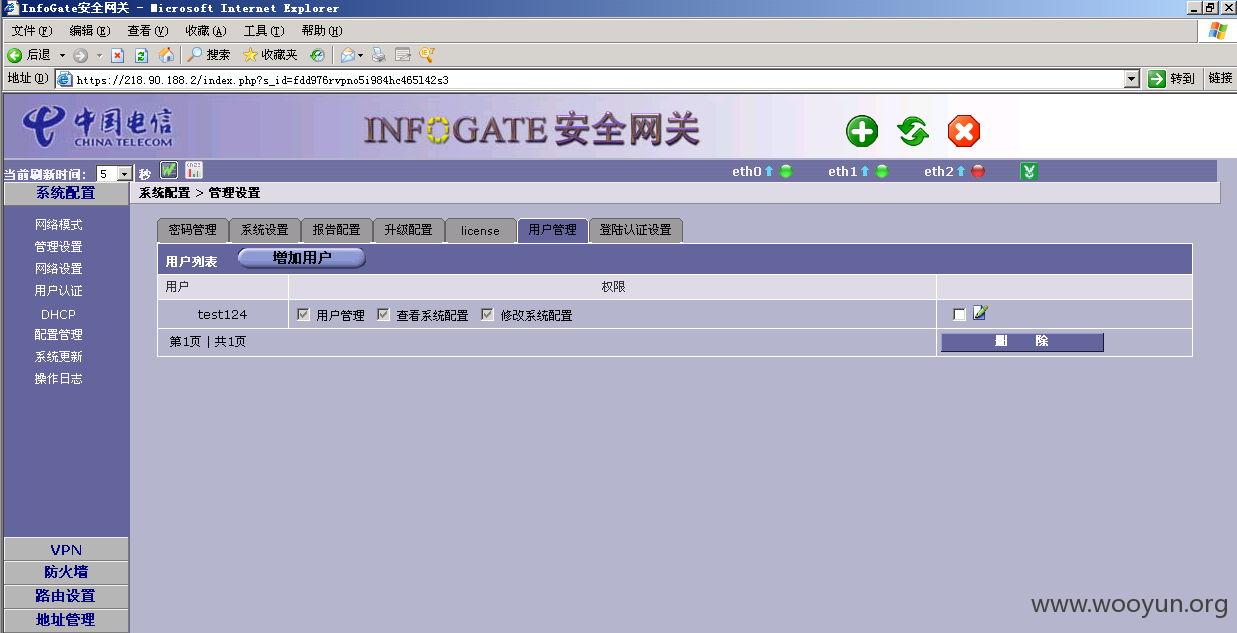The width and height of the screenshot is (1237, 633).
Task: Collapse the 系统配置 sidebar header
Action: [x=66, y=193]
